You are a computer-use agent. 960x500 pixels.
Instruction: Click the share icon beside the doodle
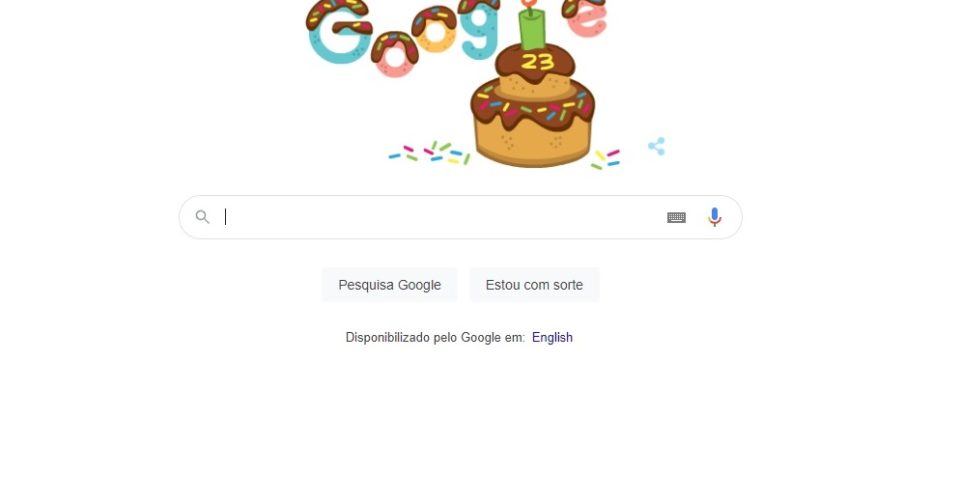click(x=656, y=146)
